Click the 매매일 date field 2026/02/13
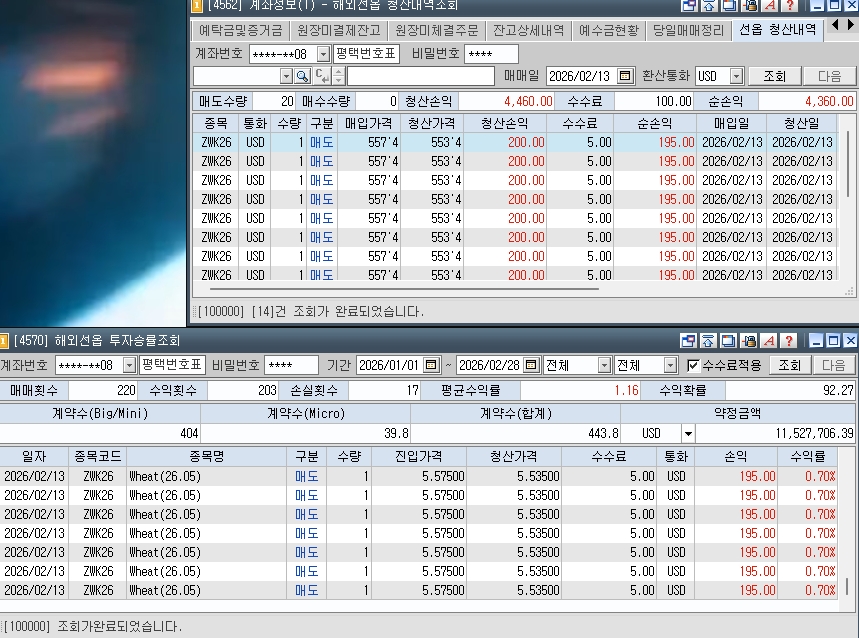Image resolution: width=859 pixels, height=638 pixels. point(581,76)
